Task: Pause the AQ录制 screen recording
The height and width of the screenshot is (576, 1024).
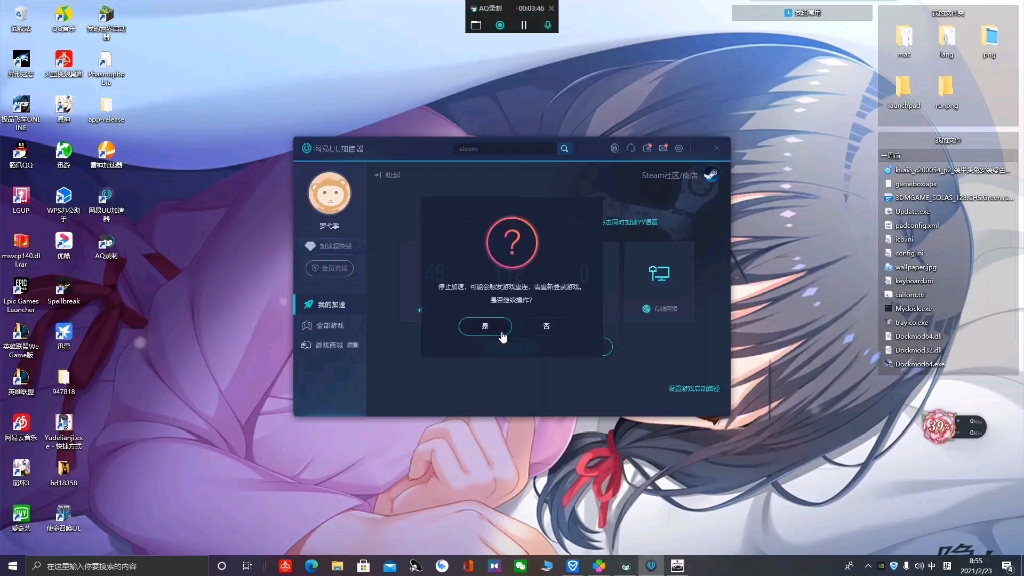Action: pos(523,23)
